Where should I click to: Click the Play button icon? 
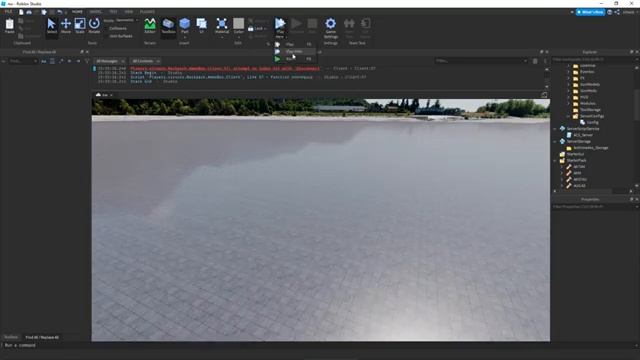280,23
